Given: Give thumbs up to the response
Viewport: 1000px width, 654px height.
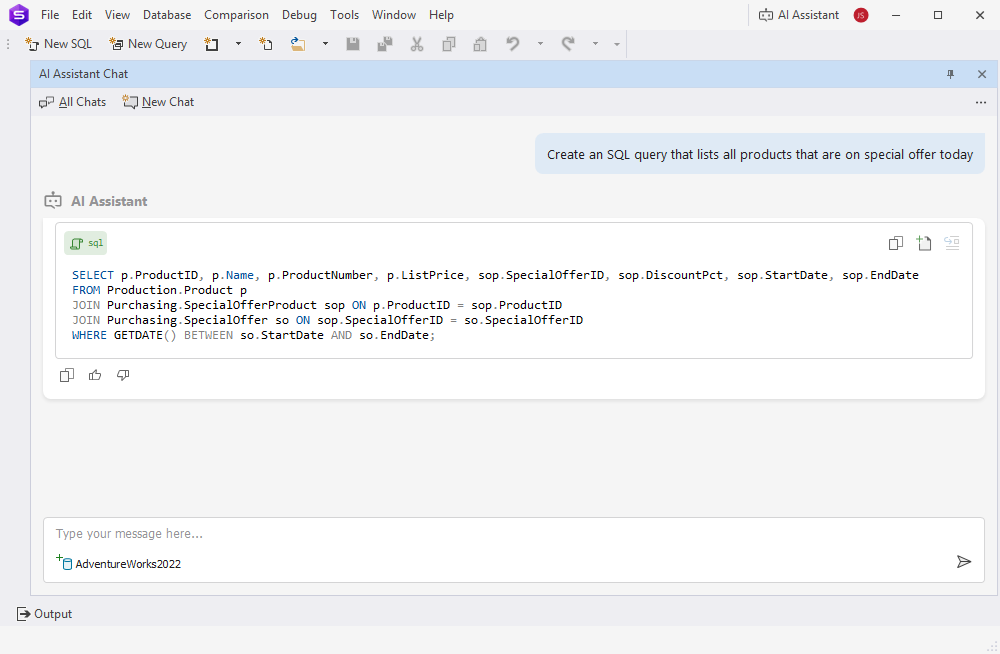Looking at the screenshot, I should coord(95,375).
